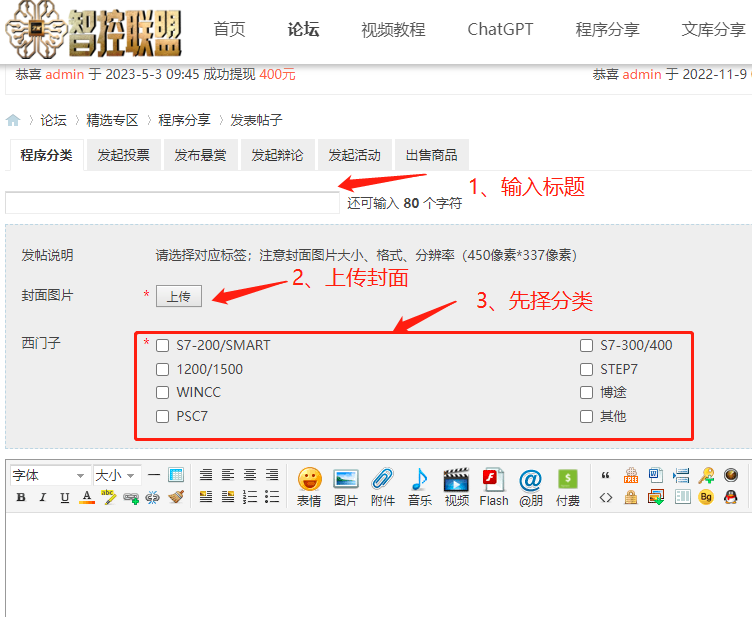Check the S7-200/SMART checkbox

163,346
